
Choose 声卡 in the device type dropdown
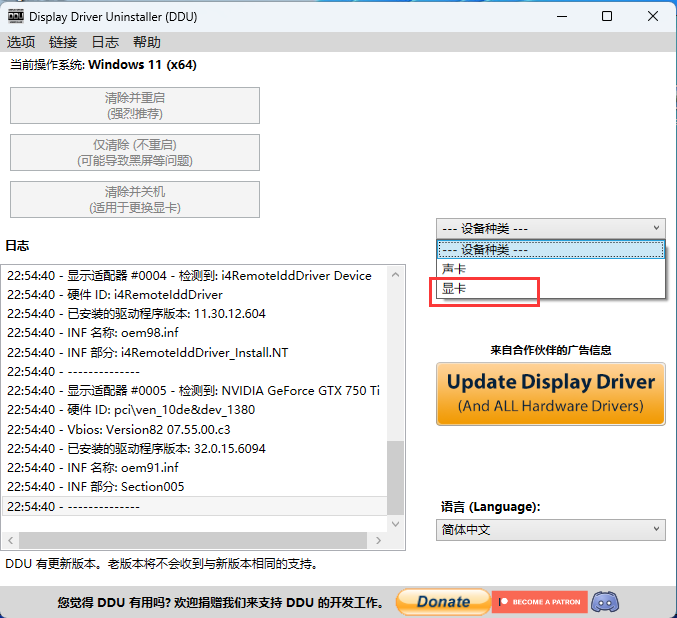click(455, 269)
